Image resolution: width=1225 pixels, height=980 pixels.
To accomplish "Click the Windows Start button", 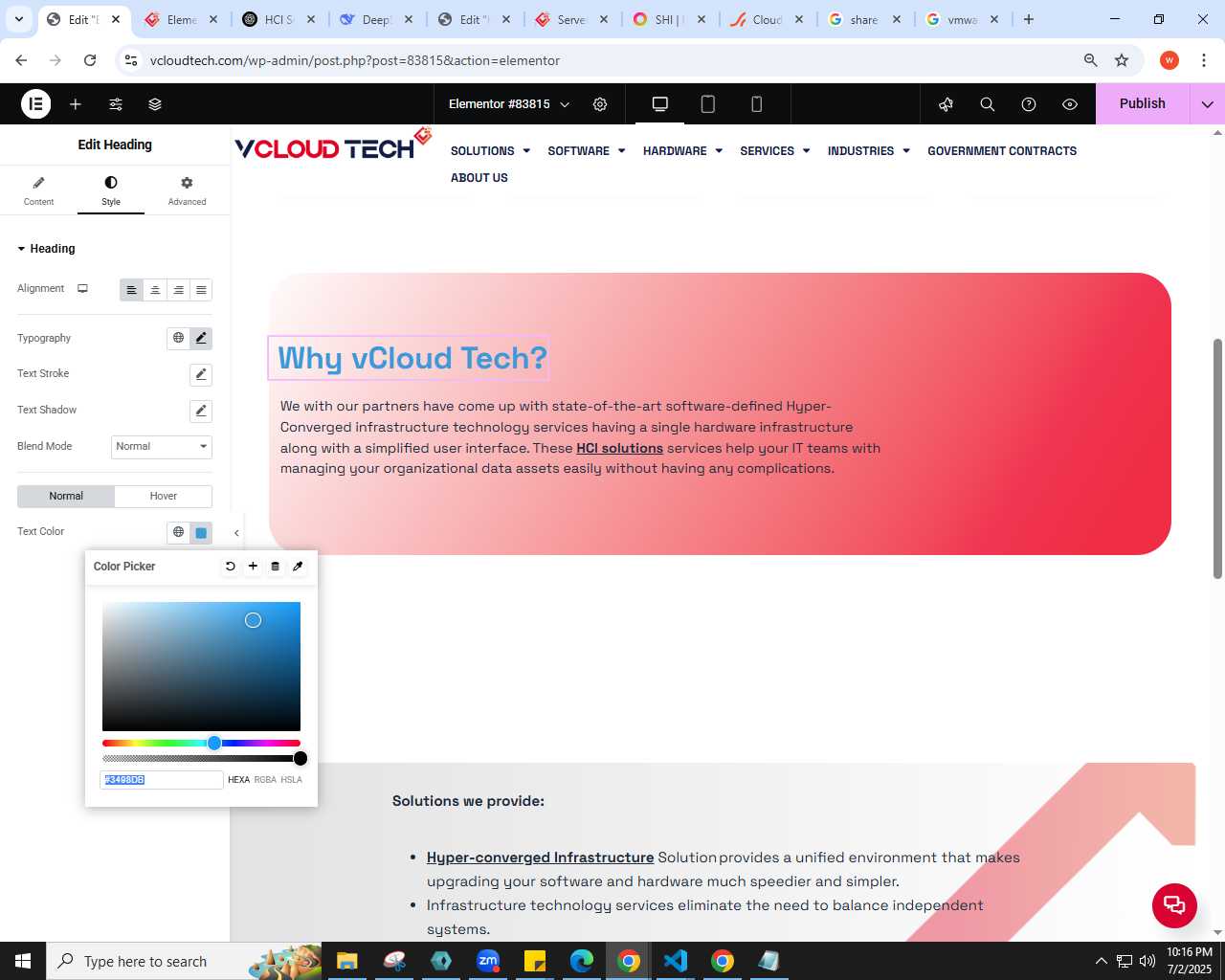I will [x=23, y=961].
